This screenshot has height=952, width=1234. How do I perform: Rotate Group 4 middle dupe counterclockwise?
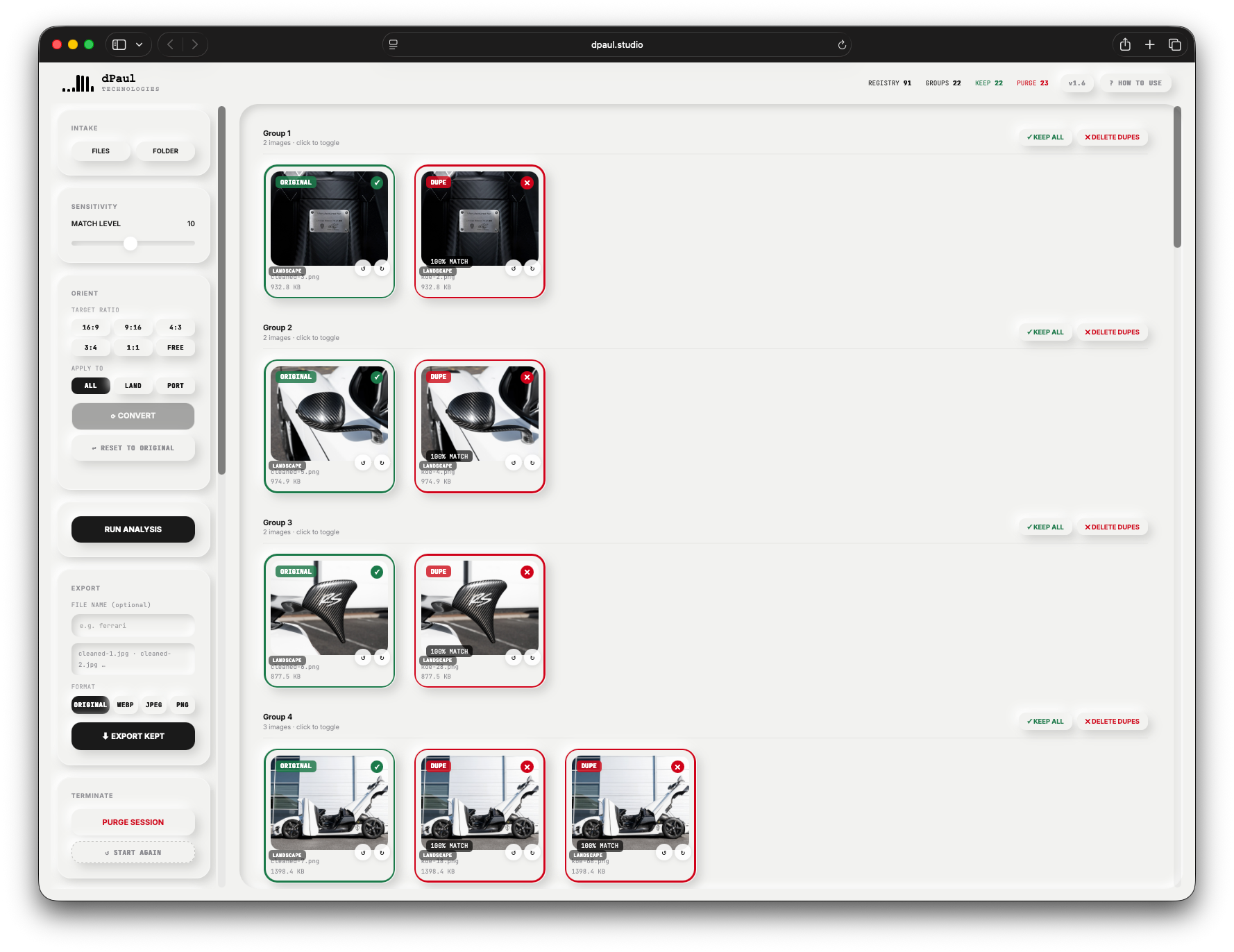click(x=514, y=853)
